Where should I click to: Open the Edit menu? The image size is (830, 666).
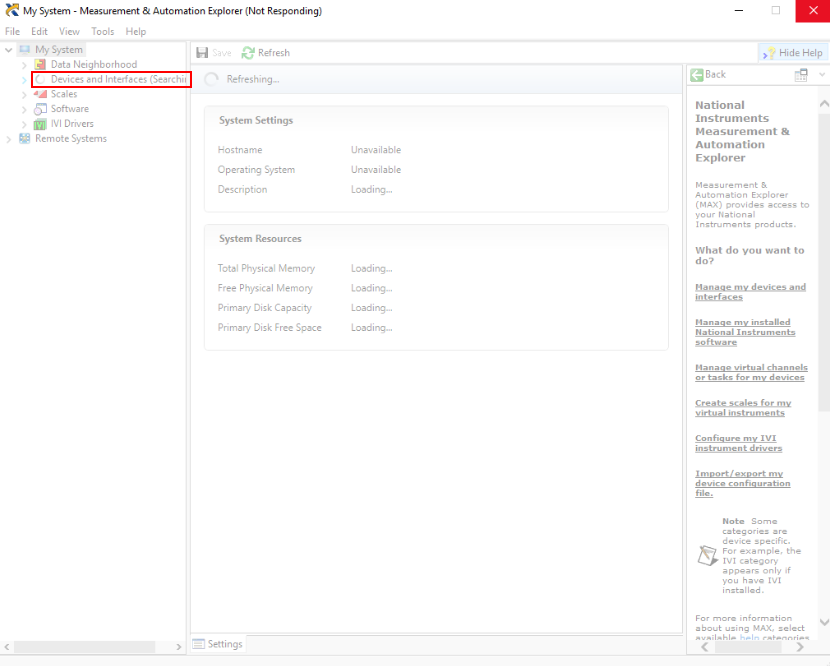[x=39, y=31]
